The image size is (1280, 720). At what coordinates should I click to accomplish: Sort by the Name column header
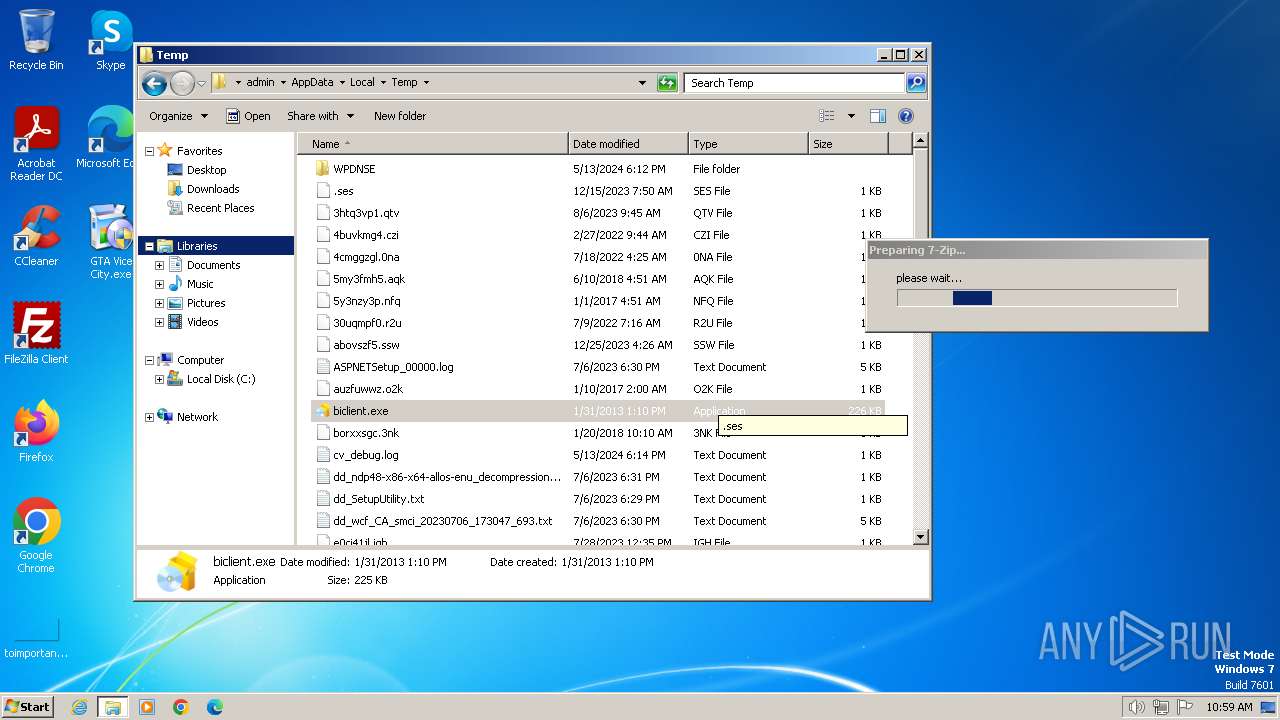433,144
